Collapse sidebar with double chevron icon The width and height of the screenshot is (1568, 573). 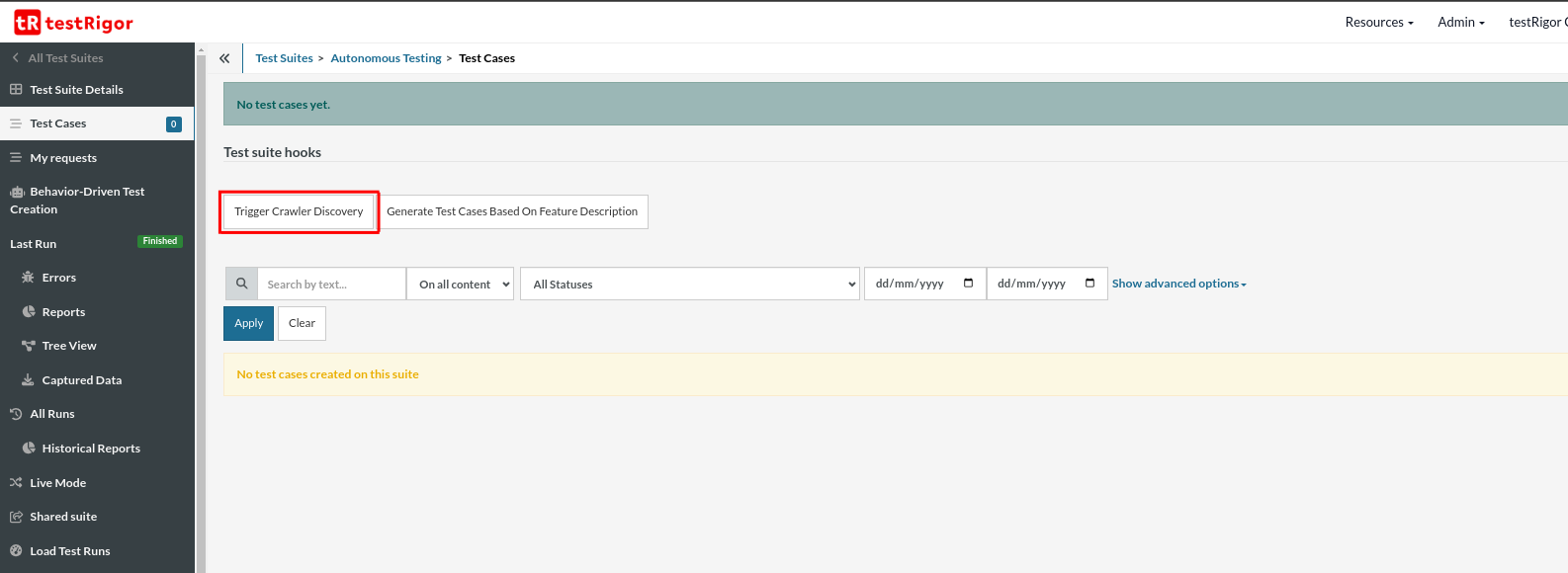[x=224, y=58]
